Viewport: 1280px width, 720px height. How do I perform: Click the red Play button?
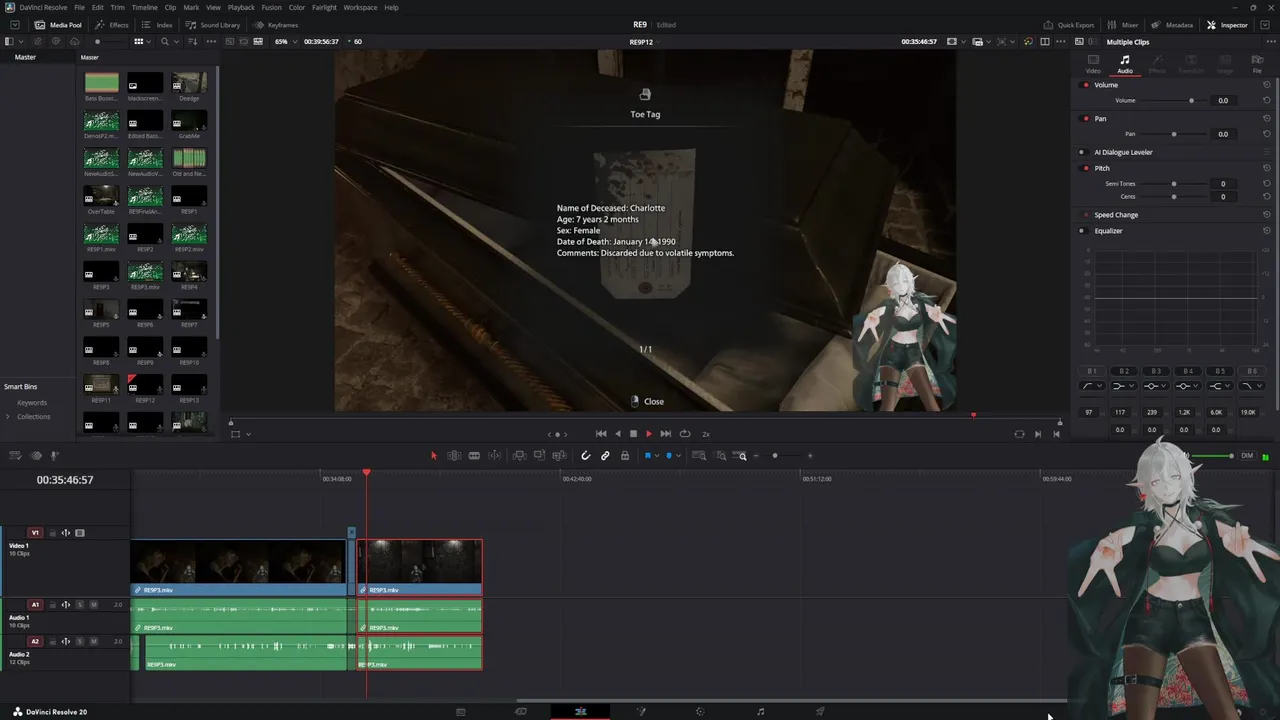649,434
